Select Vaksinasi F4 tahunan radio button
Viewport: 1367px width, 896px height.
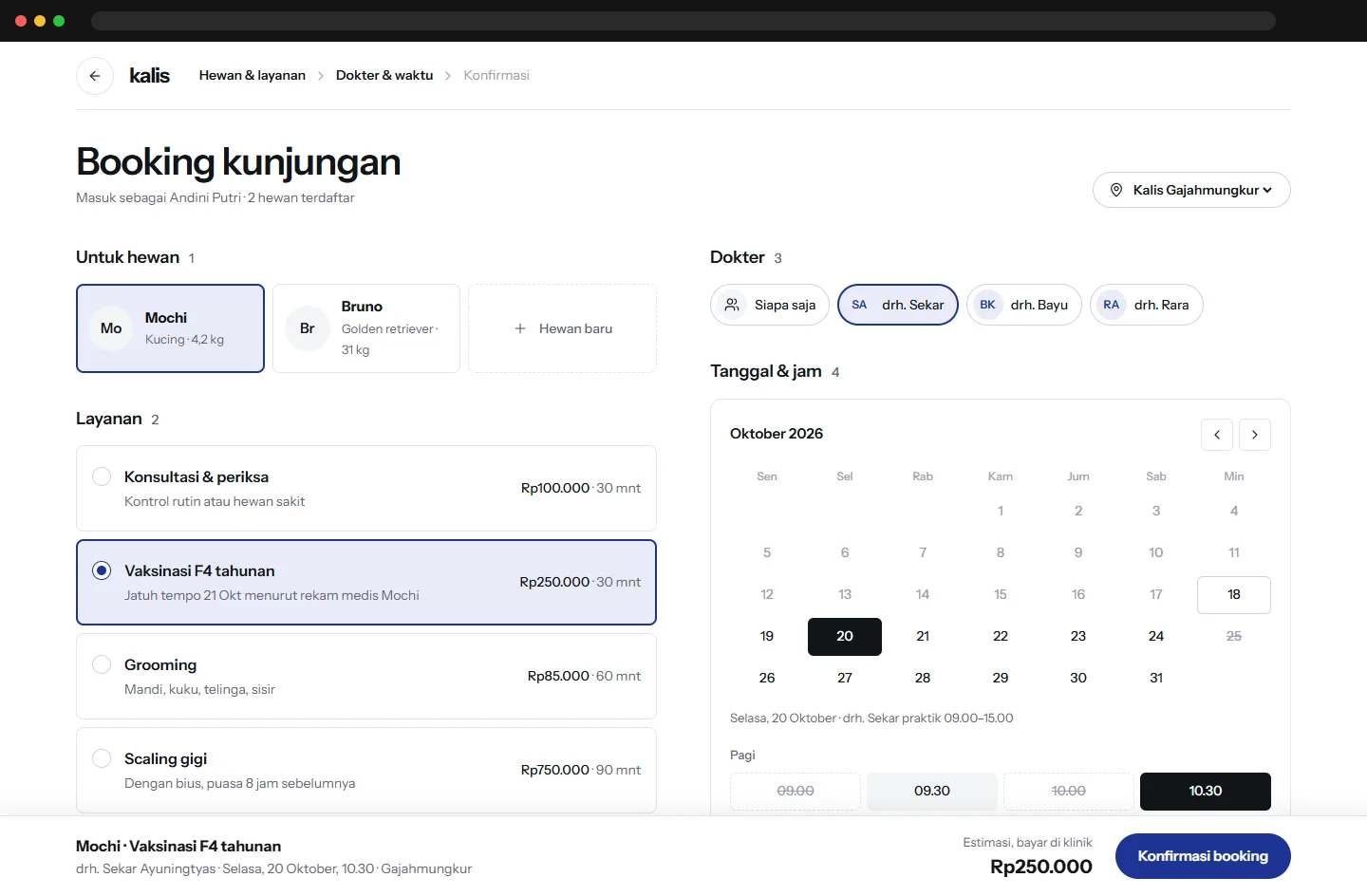[x=102, y=570]
